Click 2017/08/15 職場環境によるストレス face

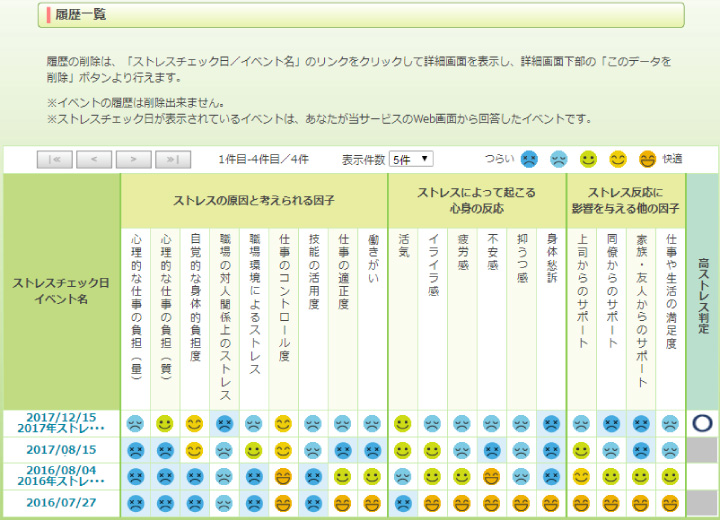[253, 451]
